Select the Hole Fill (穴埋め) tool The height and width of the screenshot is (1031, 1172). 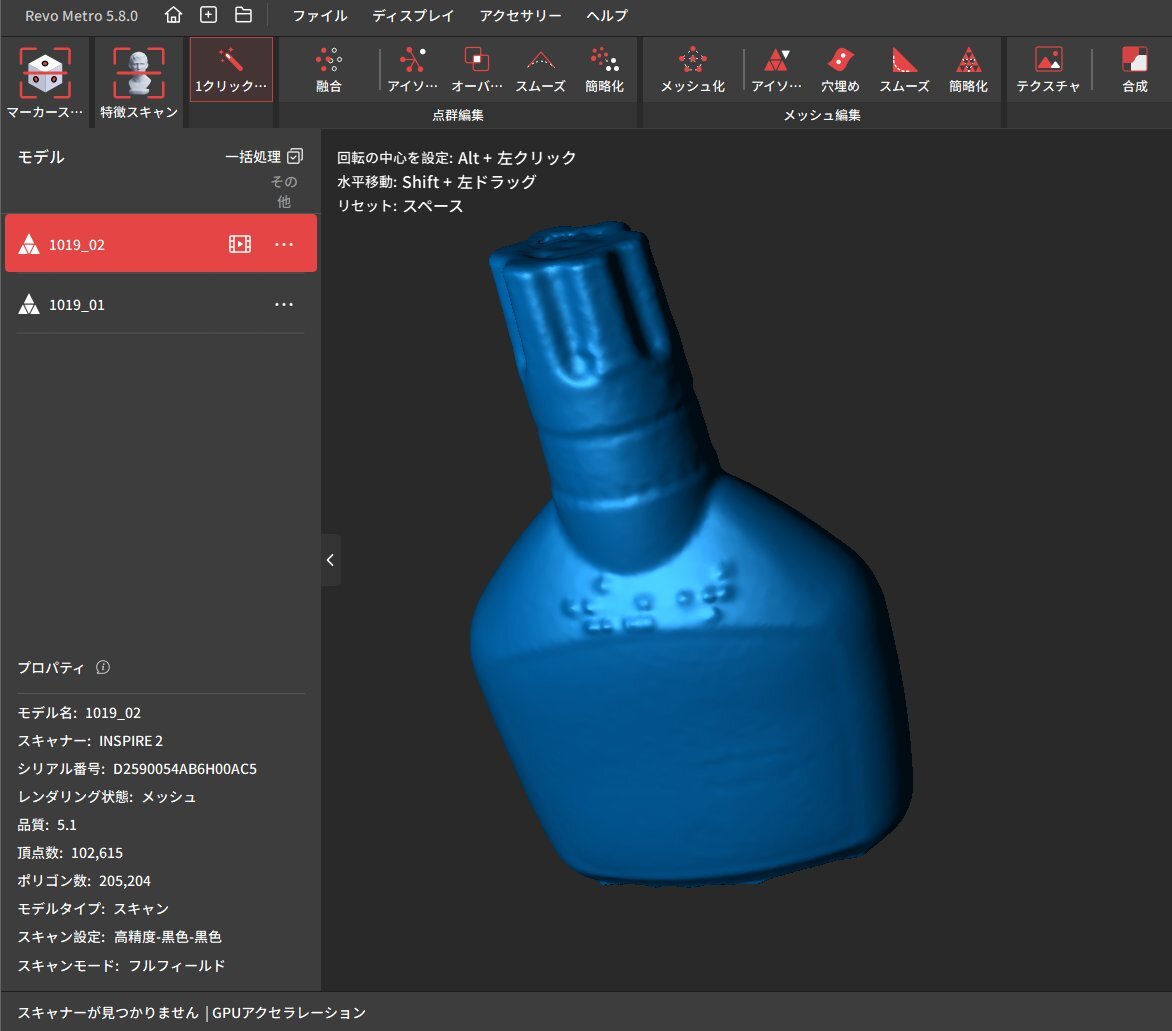840,70
